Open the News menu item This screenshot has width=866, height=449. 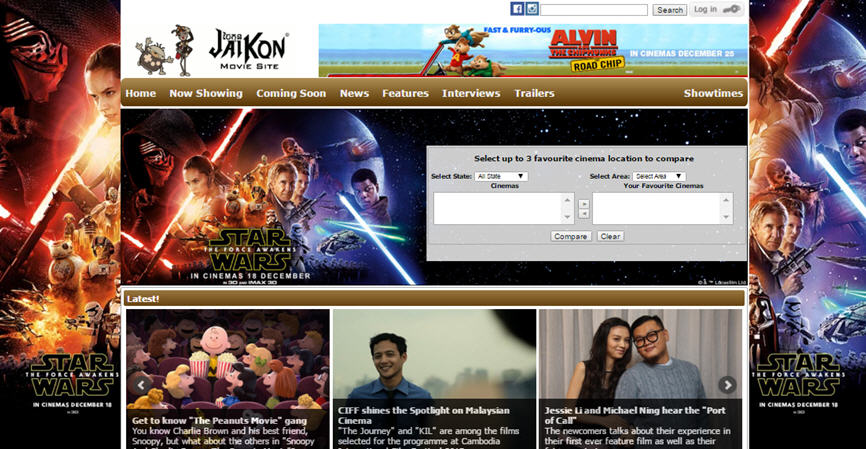click(x=354, y=93)
